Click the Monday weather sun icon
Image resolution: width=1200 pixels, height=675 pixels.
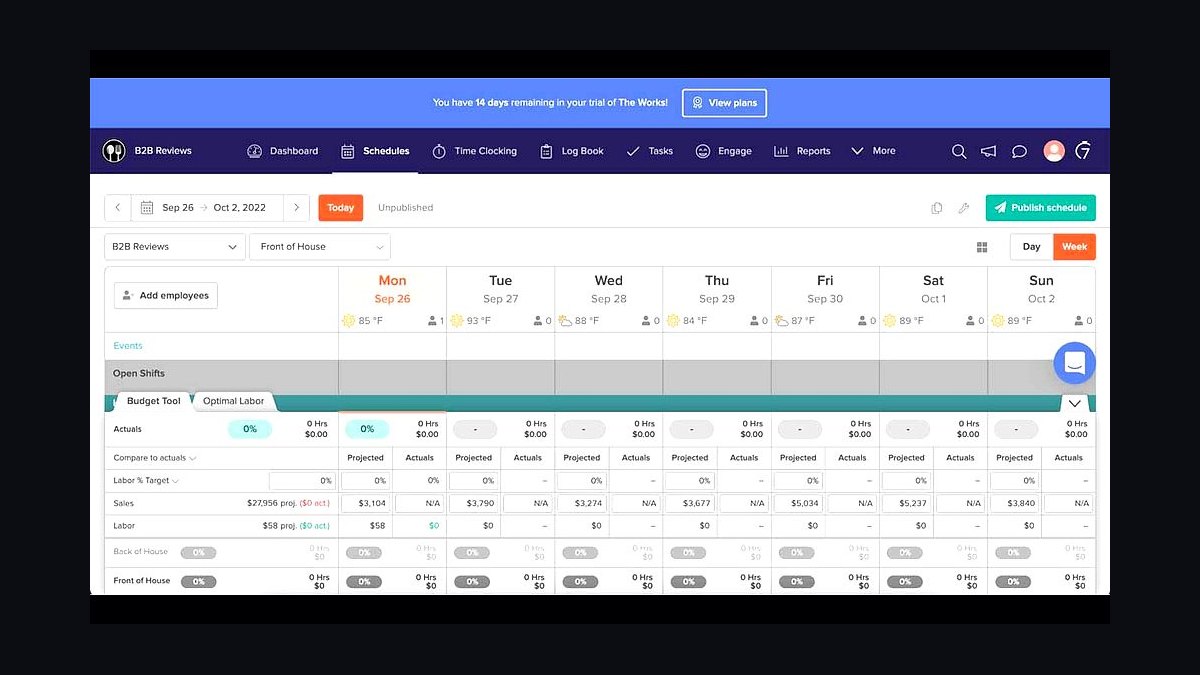point(348,321)
